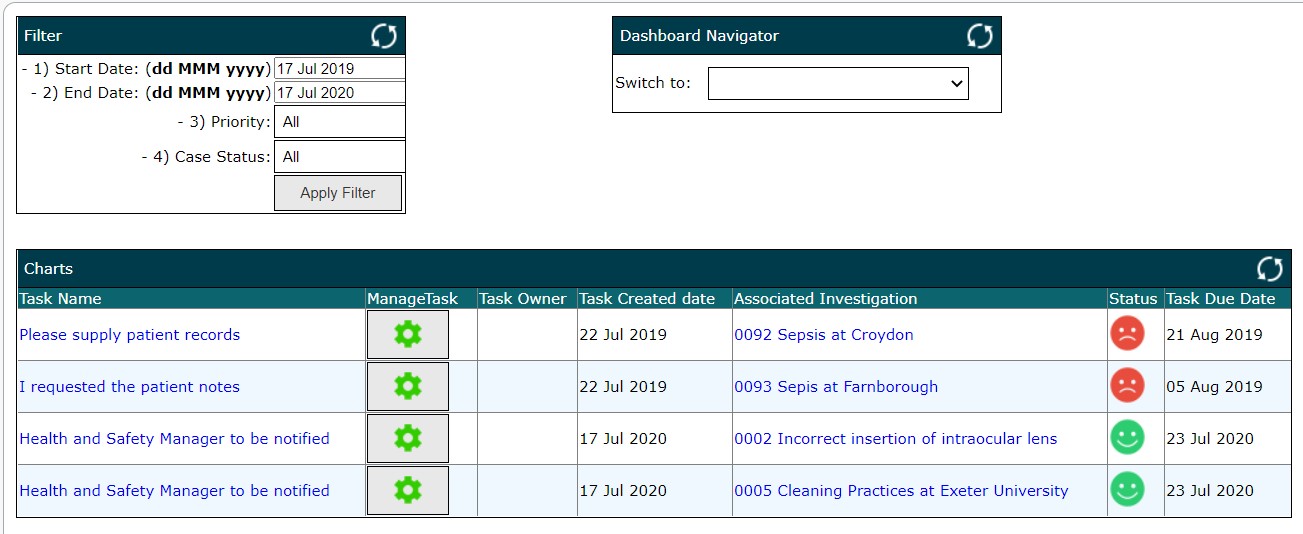Click the End Date input field
This screenshot has width=1303, height=534.
[339, 93]
